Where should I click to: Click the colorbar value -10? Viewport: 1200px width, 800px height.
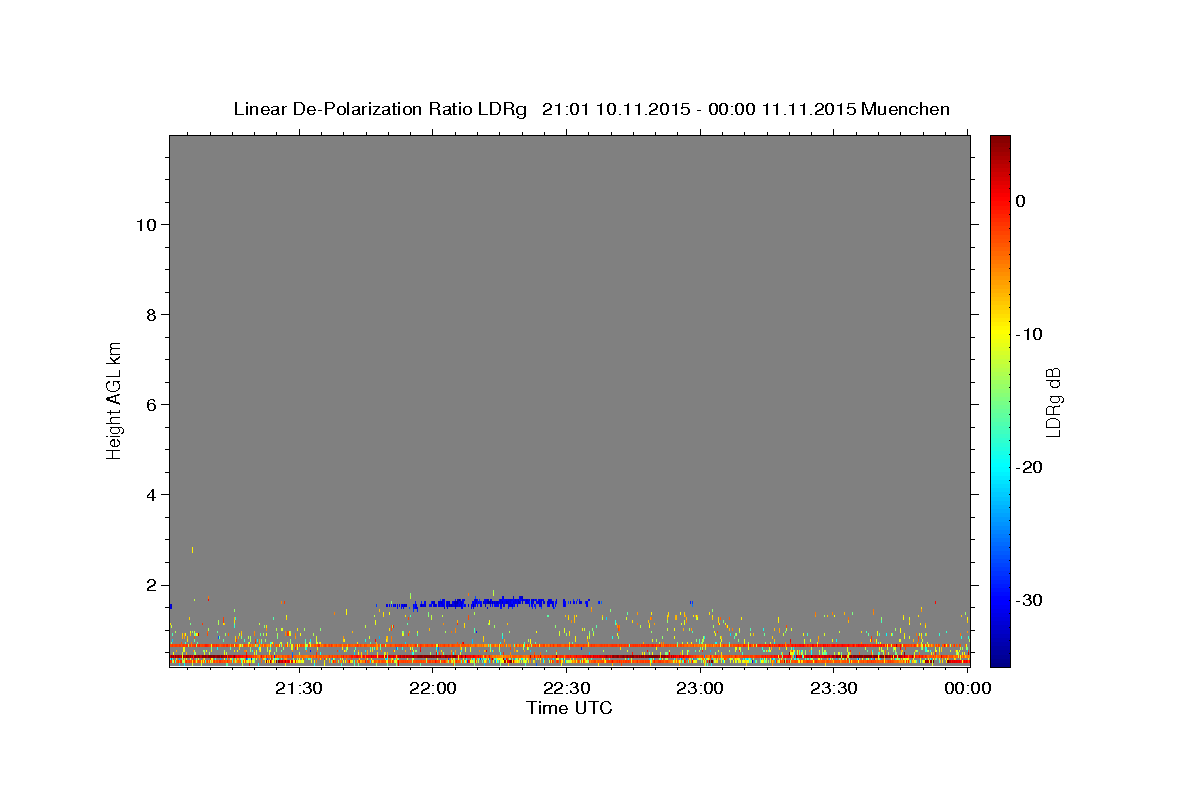[x=1029, y=334]
